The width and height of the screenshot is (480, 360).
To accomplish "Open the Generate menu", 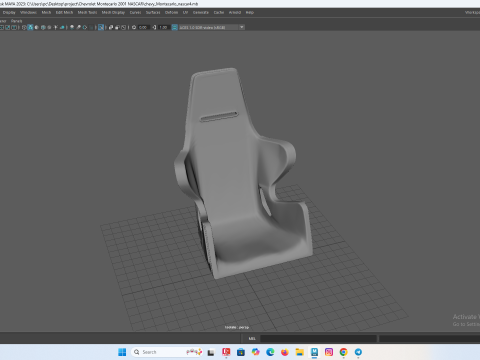I will point(201,13).
